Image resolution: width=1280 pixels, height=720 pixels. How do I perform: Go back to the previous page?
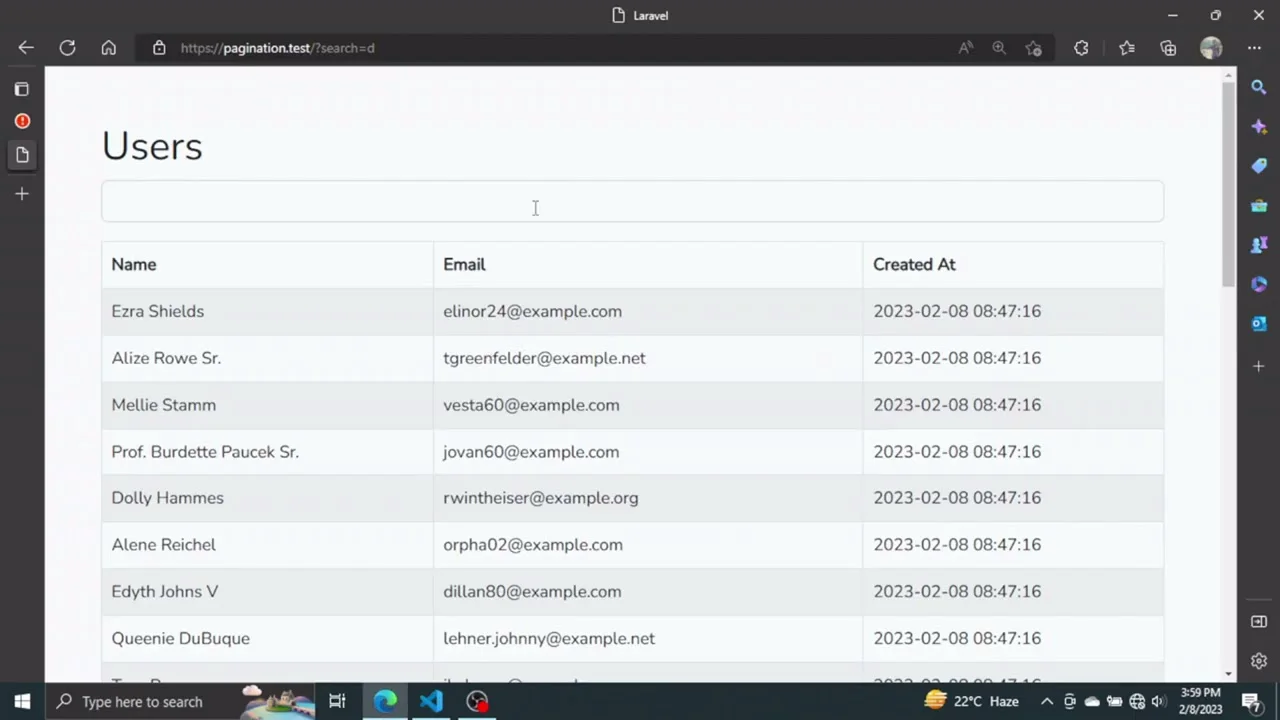pos(26,48)
